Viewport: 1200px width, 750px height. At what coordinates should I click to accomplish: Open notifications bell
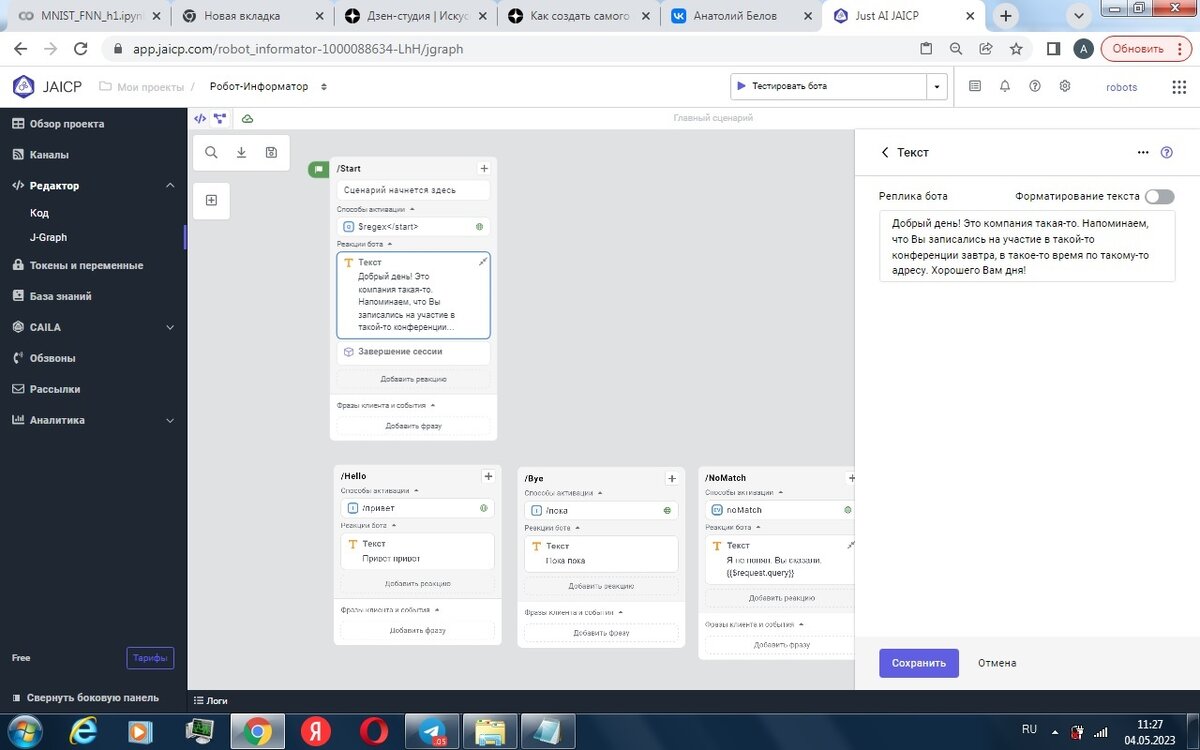click(1005, 86)
